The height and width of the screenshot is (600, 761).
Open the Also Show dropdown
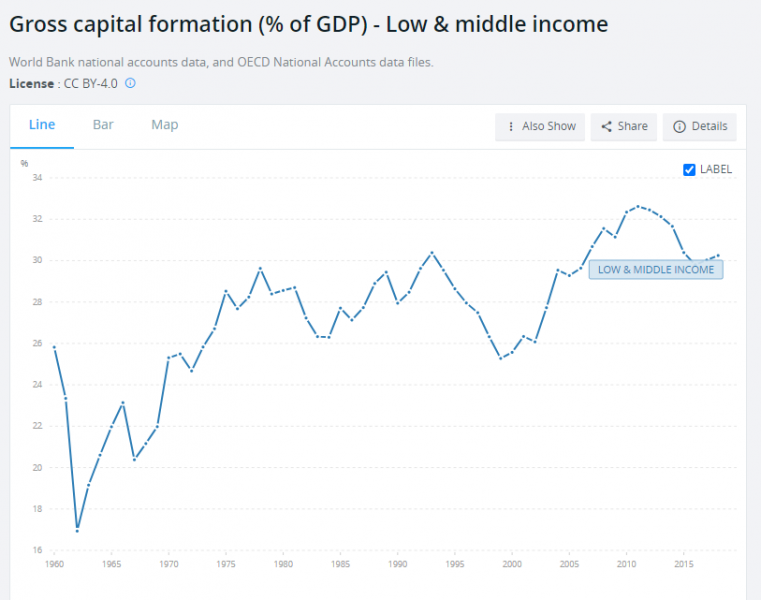(540, 127)
